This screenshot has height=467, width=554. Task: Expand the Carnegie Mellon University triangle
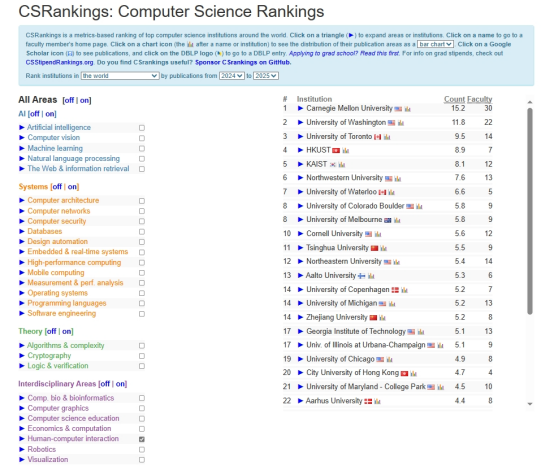(x=300, y=108)
